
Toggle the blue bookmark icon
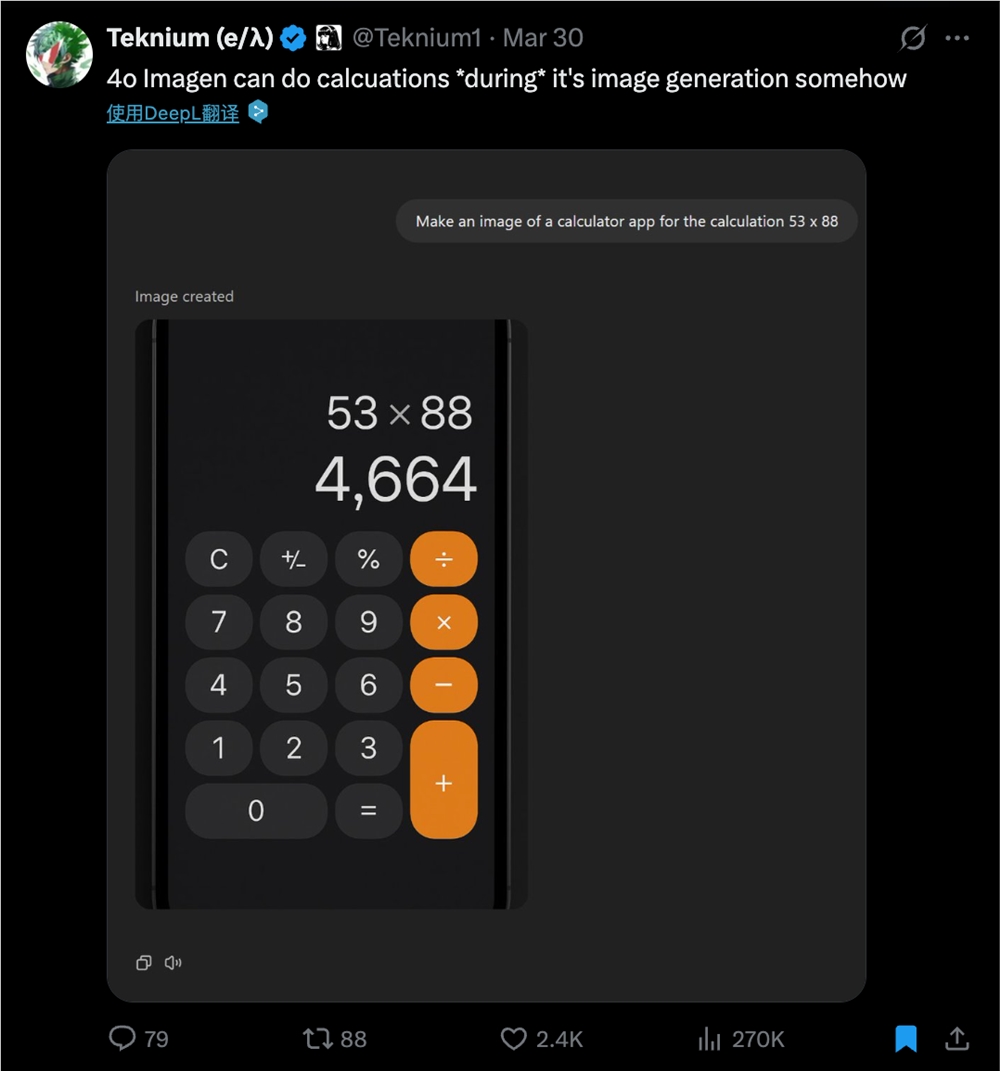pyautogui.click(x=906, y=1039)
